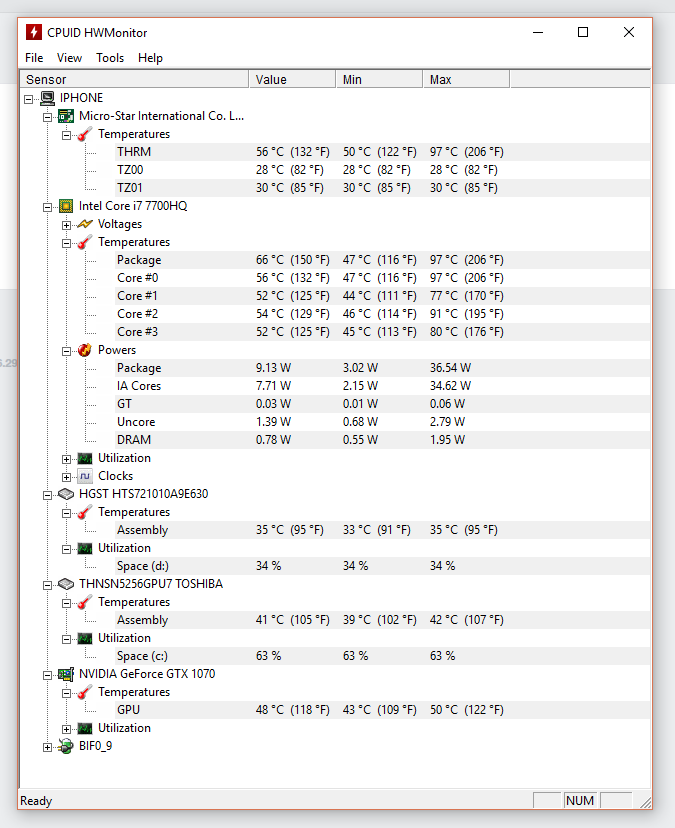This screenshot has height=828, width=675.
Task: Select the TZ00 sensor row
Action: 382,170
